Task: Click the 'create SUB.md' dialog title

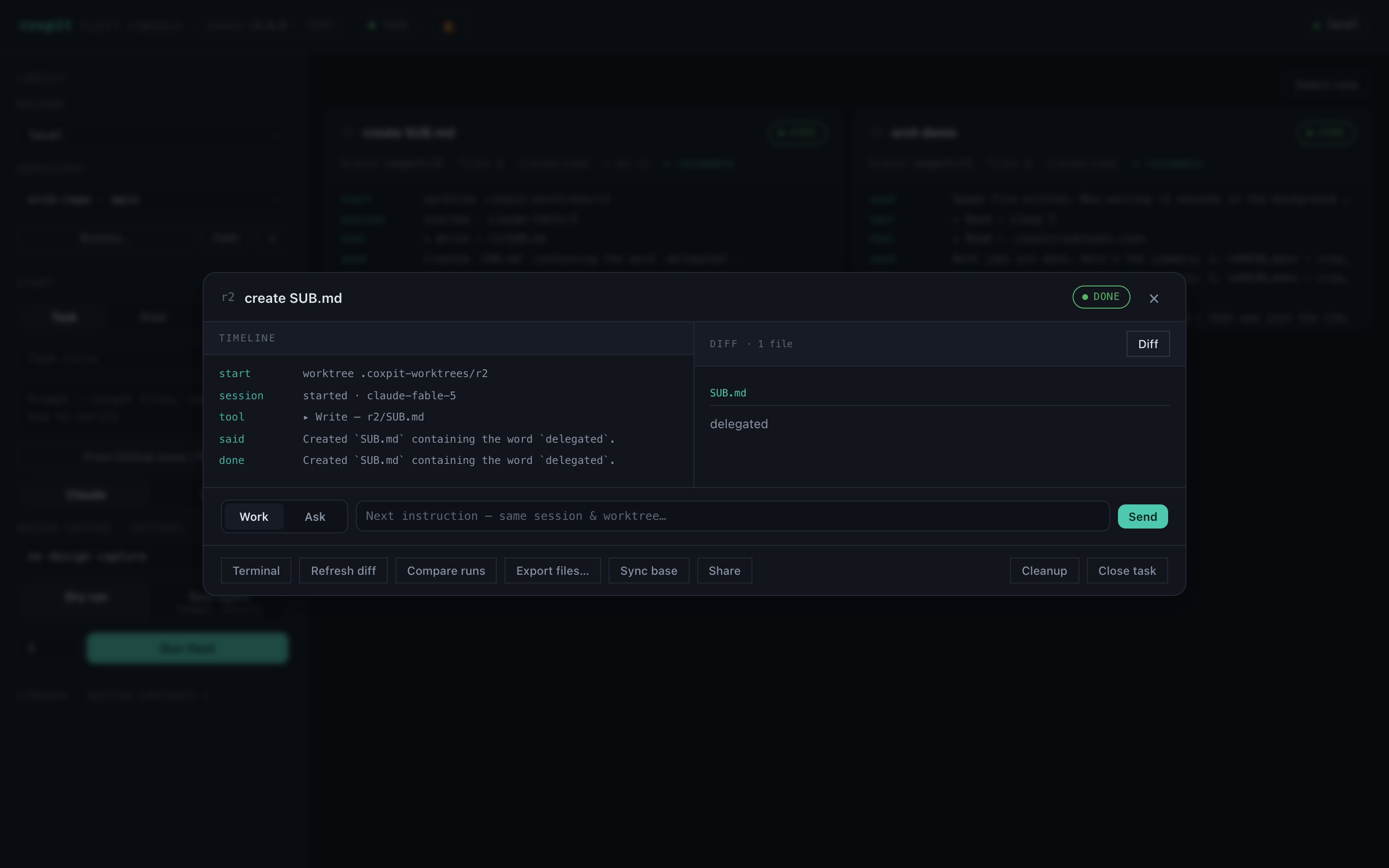Action: point(293,298)
